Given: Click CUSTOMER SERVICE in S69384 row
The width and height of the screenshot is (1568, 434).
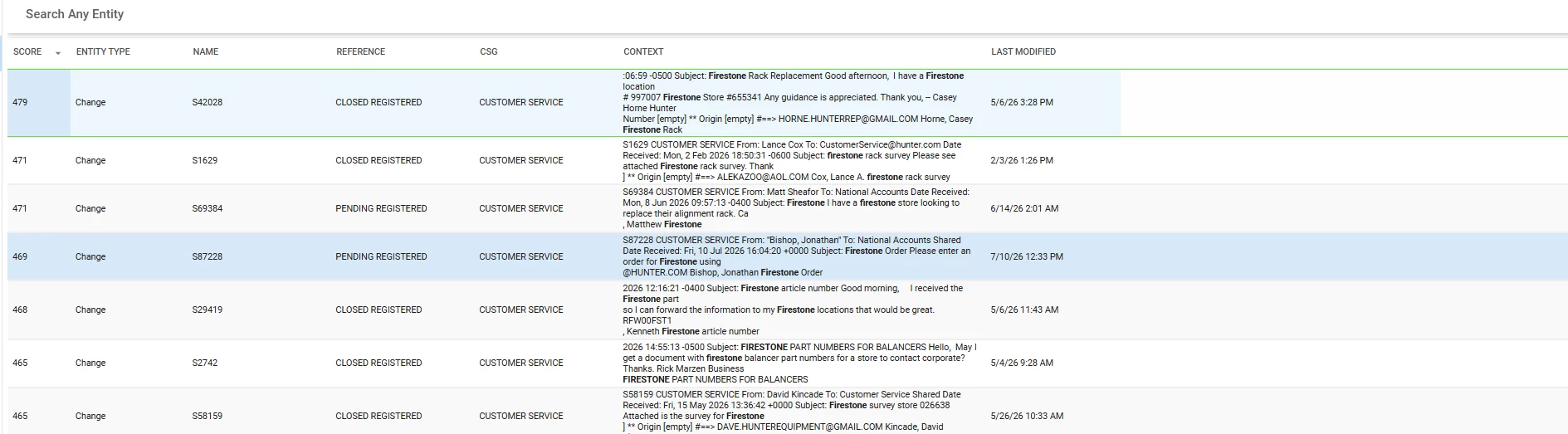Looking at the screenshot, I should click(521, 208).
